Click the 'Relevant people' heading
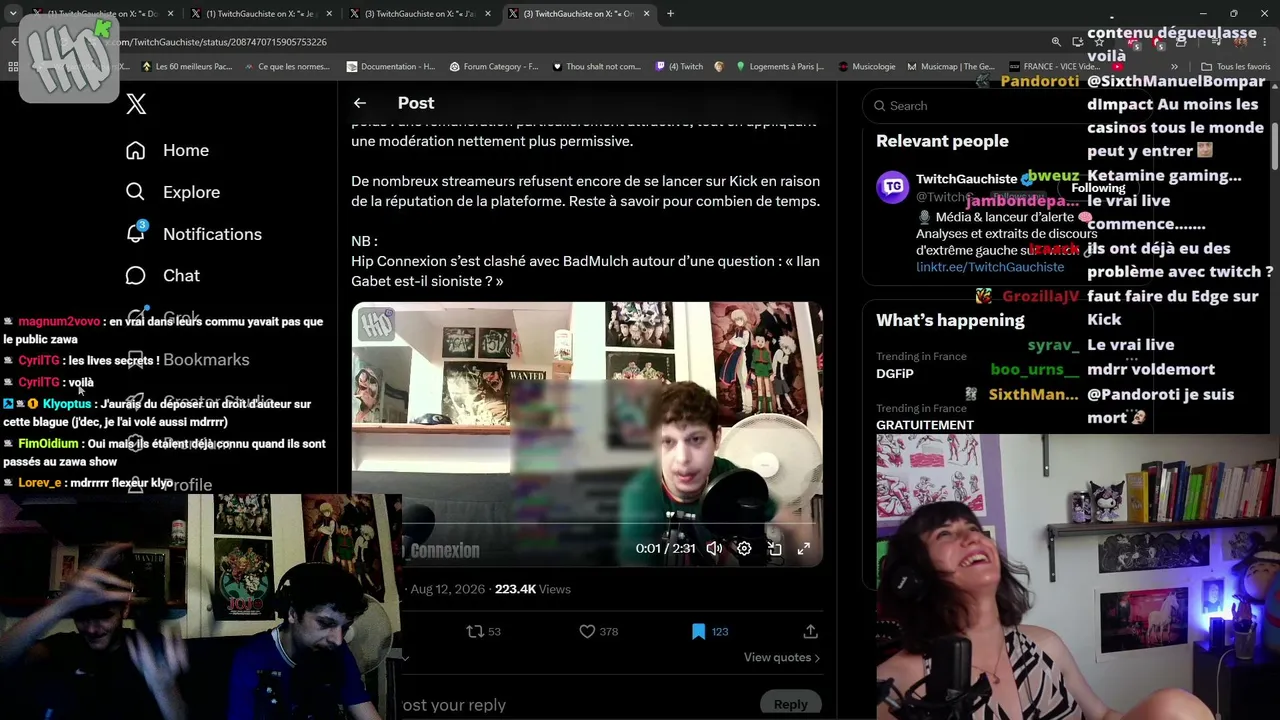The width and height of the screenshot is (1280, 720). point(942,141)
